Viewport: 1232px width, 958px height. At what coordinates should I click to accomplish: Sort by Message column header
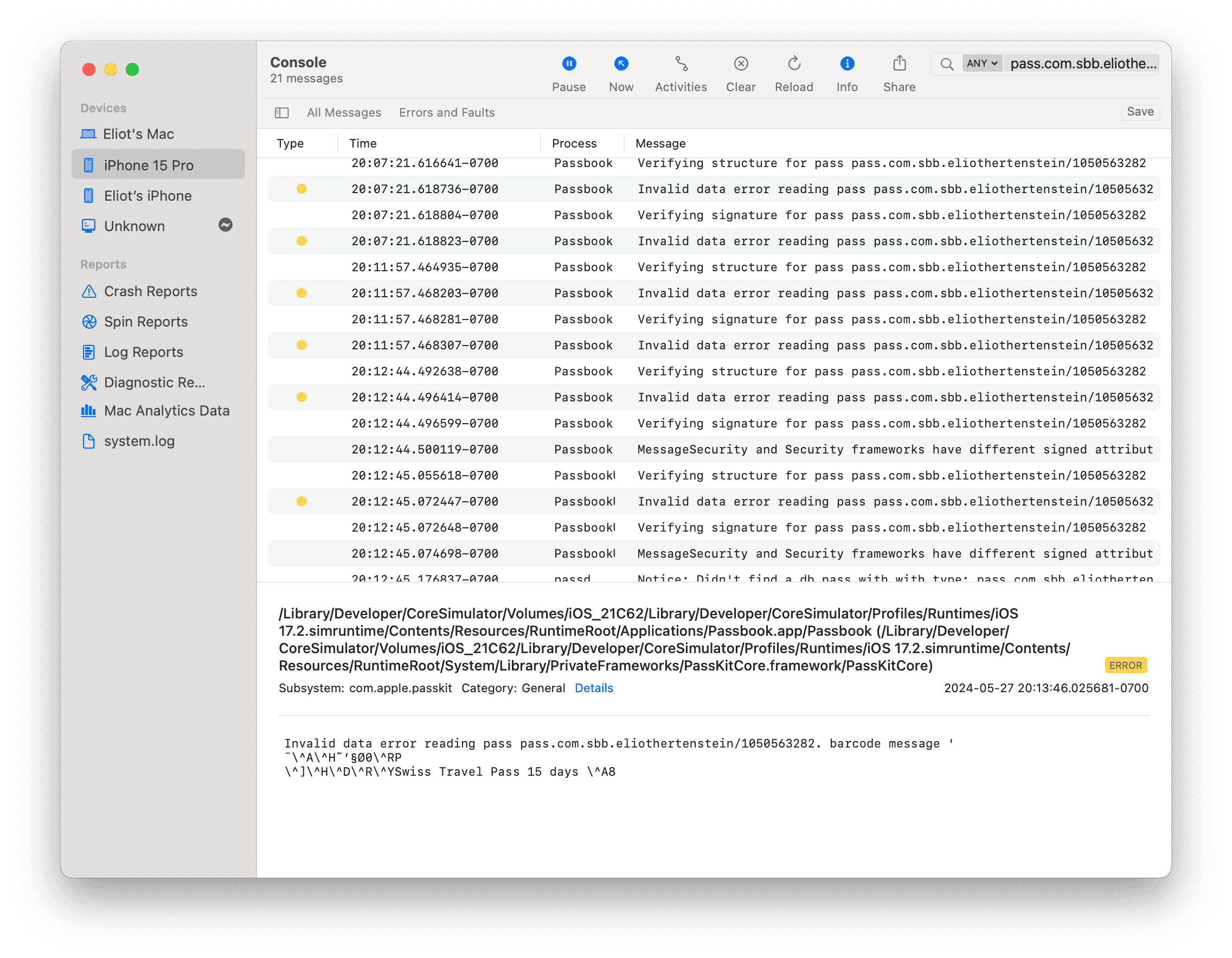tap(660, 143)
